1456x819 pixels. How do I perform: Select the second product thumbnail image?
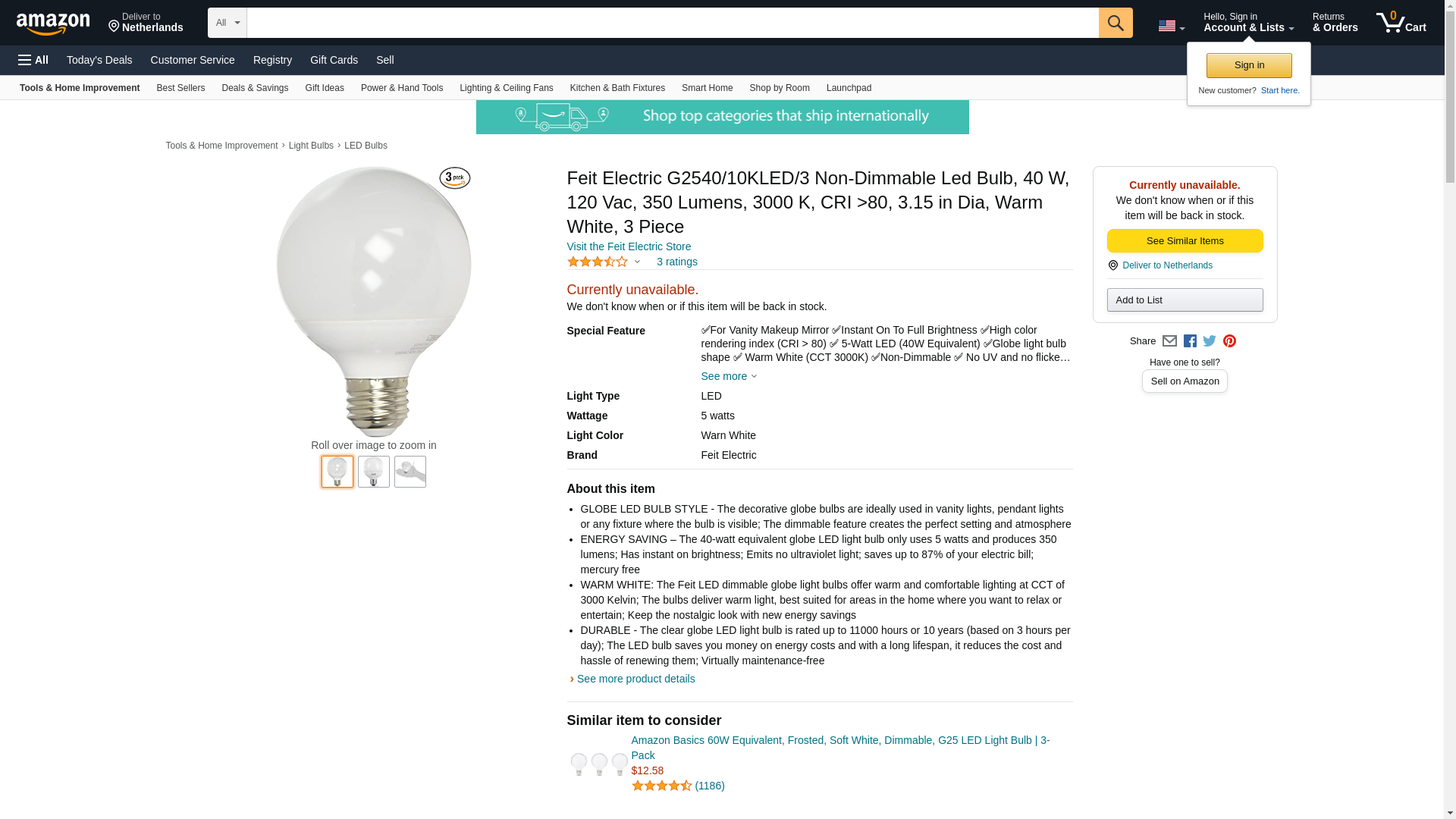click(374, 472)
